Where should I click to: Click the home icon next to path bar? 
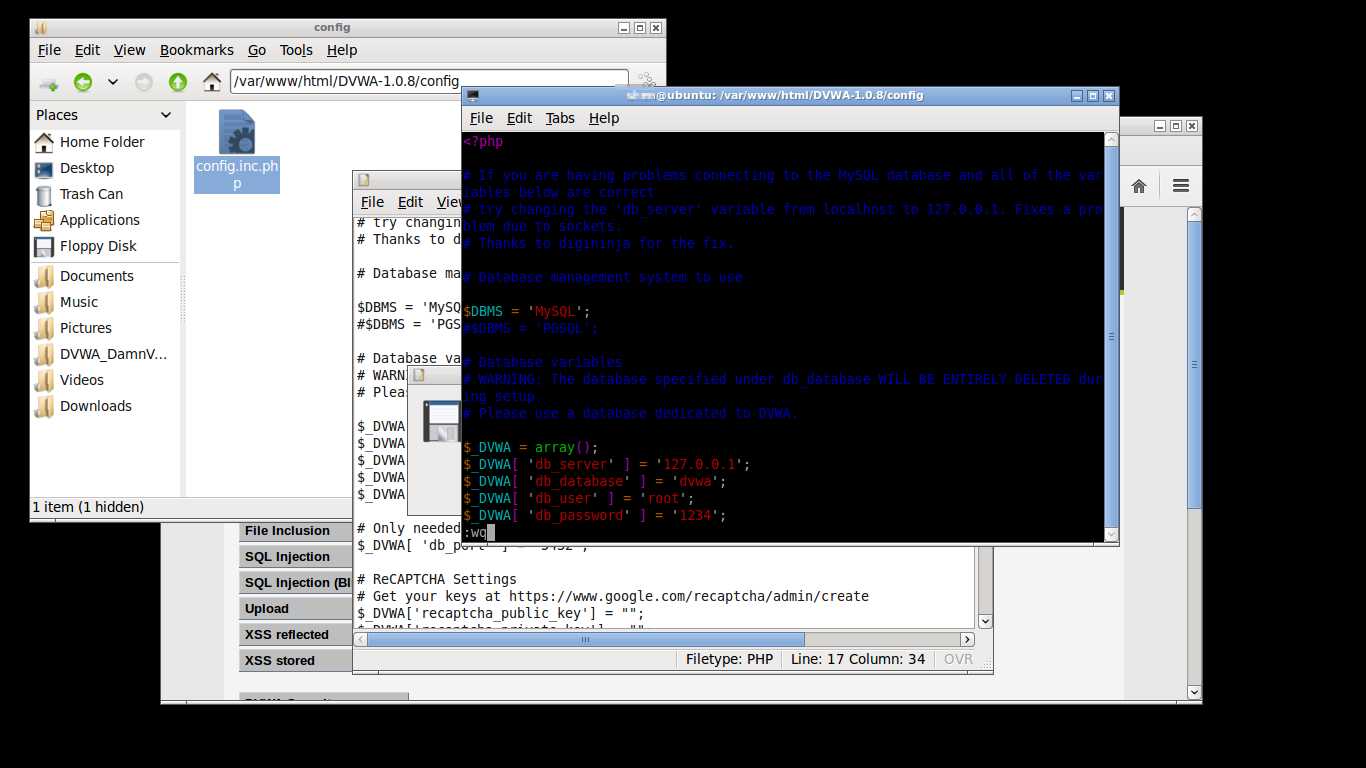point(212,82)
